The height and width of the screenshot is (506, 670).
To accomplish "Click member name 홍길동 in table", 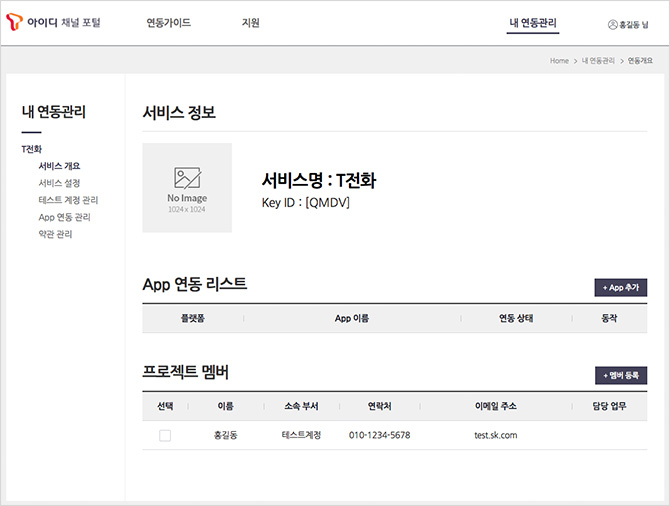I will point(226,435).
